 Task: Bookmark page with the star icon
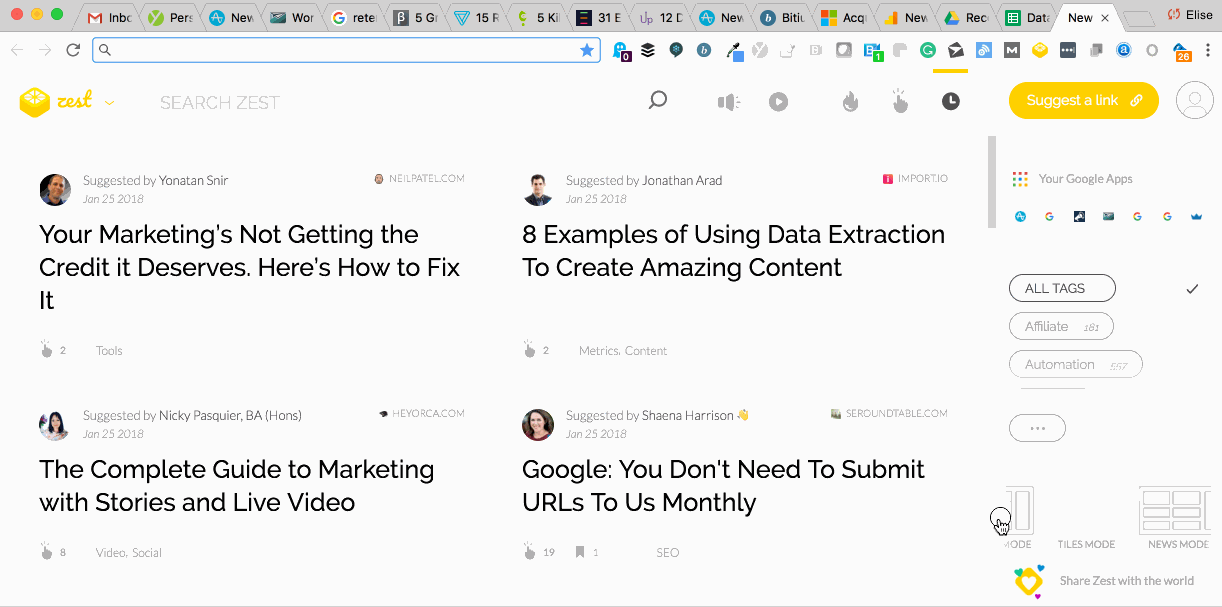(587, 50)
